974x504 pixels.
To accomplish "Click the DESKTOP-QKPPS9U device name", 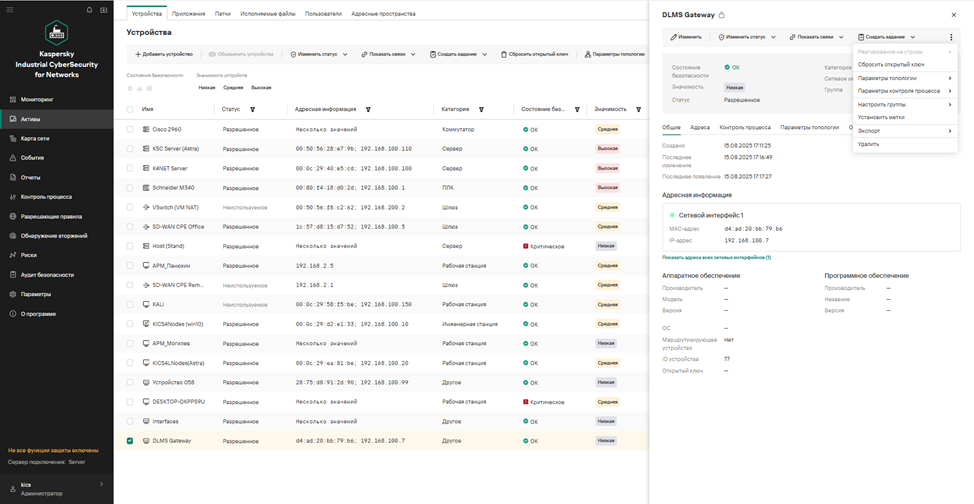I will coord(178,402).
